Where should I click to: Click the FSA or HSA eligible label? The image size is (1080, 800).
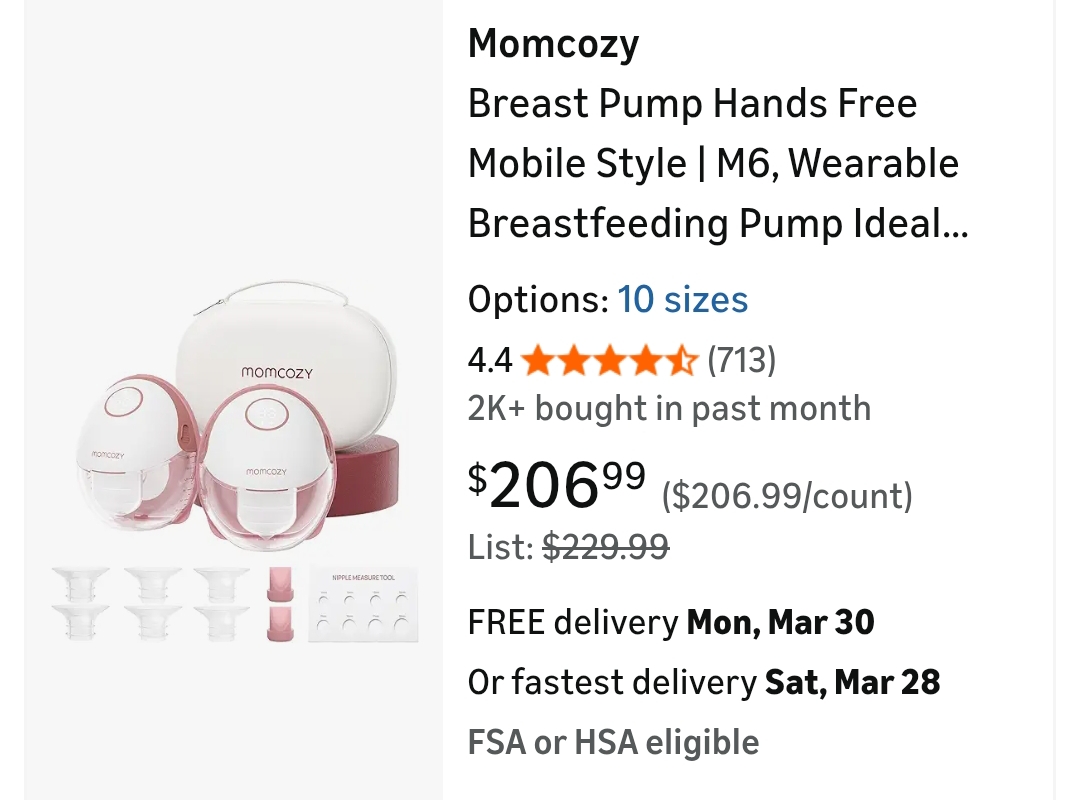[x=613, y=743]
